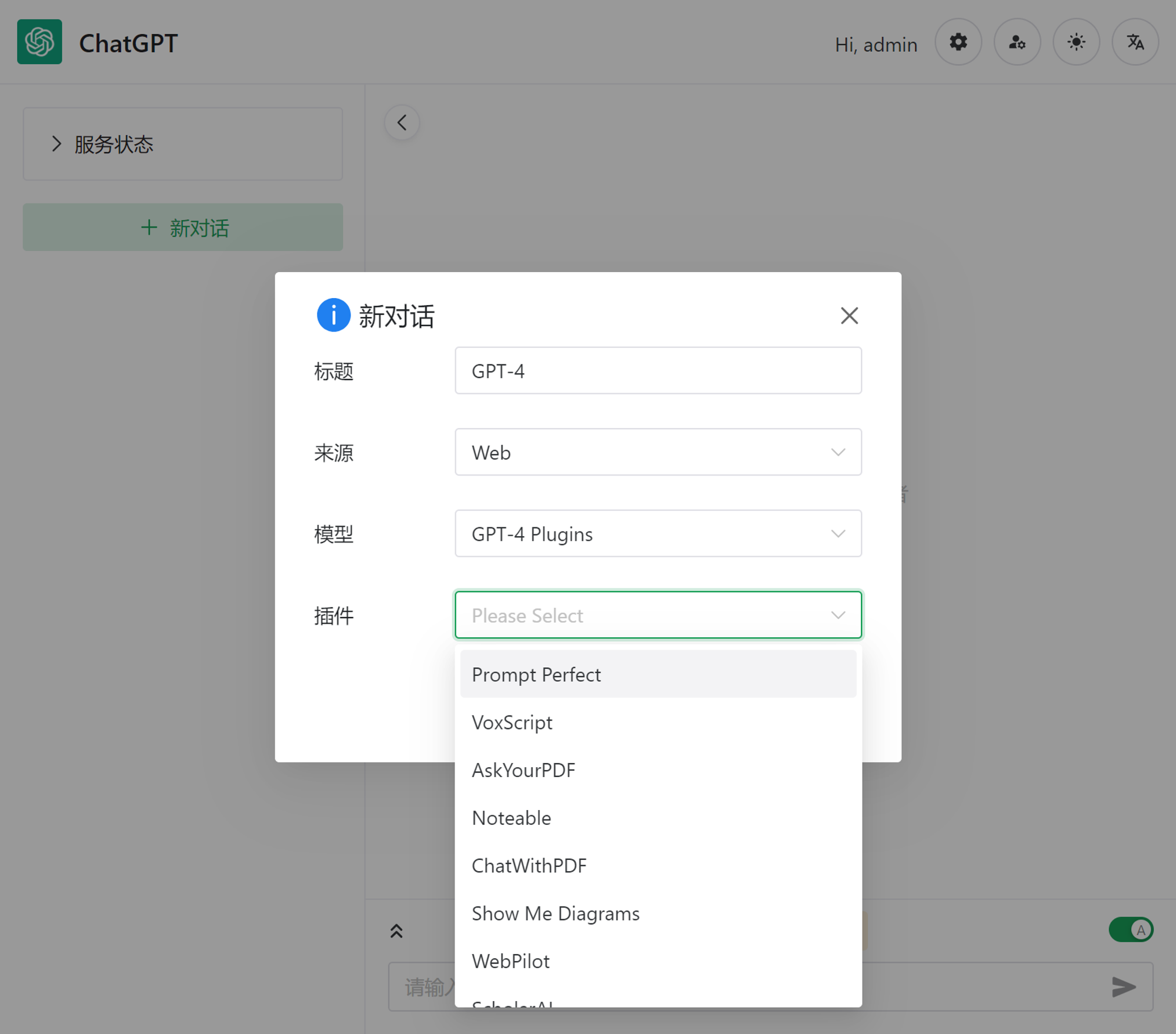The height and width of the screenshot is (1034, 1176).
Task: Click the 标题 title input field
Action: pos(657,371)
